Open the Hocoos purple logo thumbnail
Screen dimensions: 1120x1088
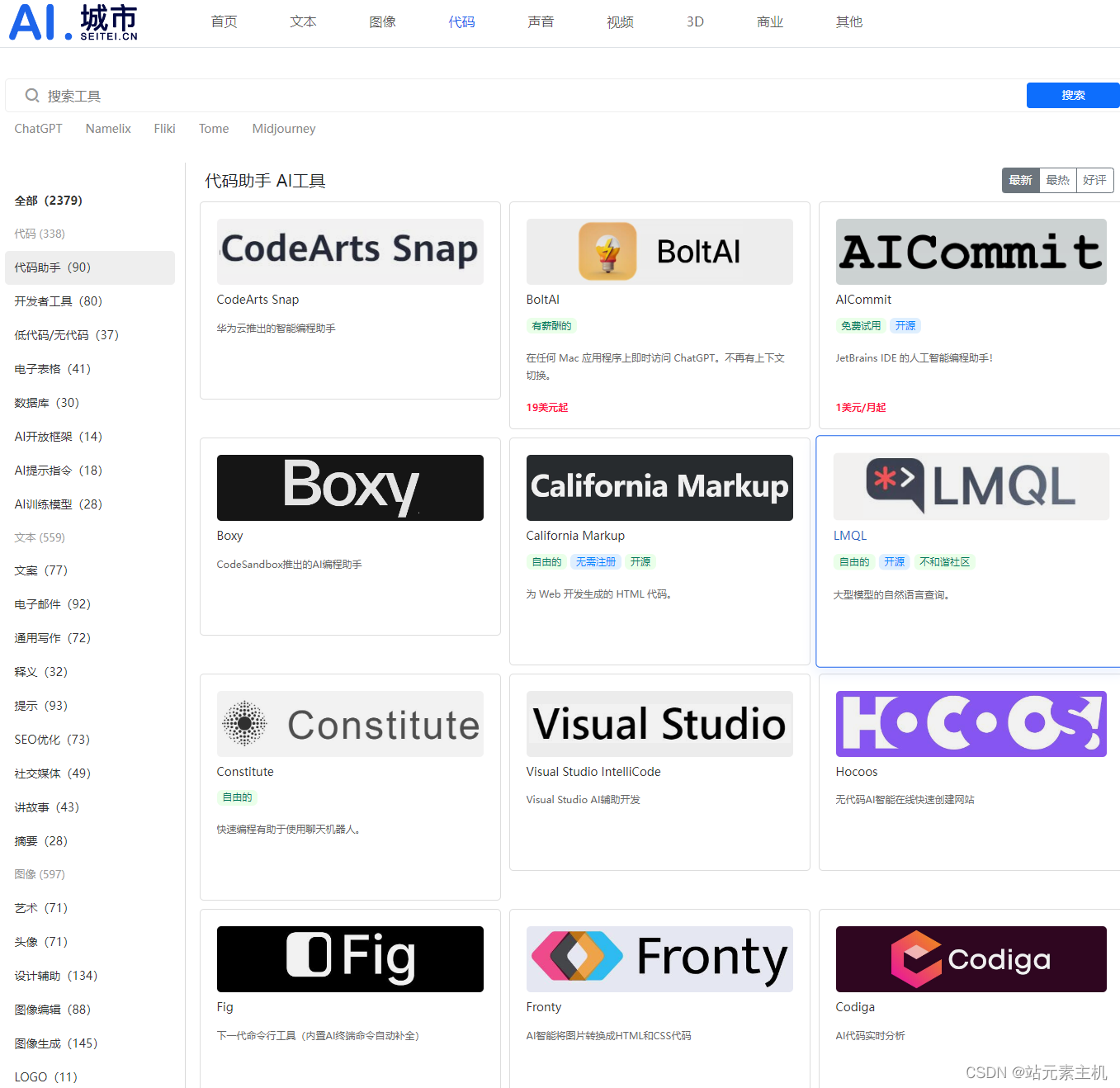(x=971, y=724)
